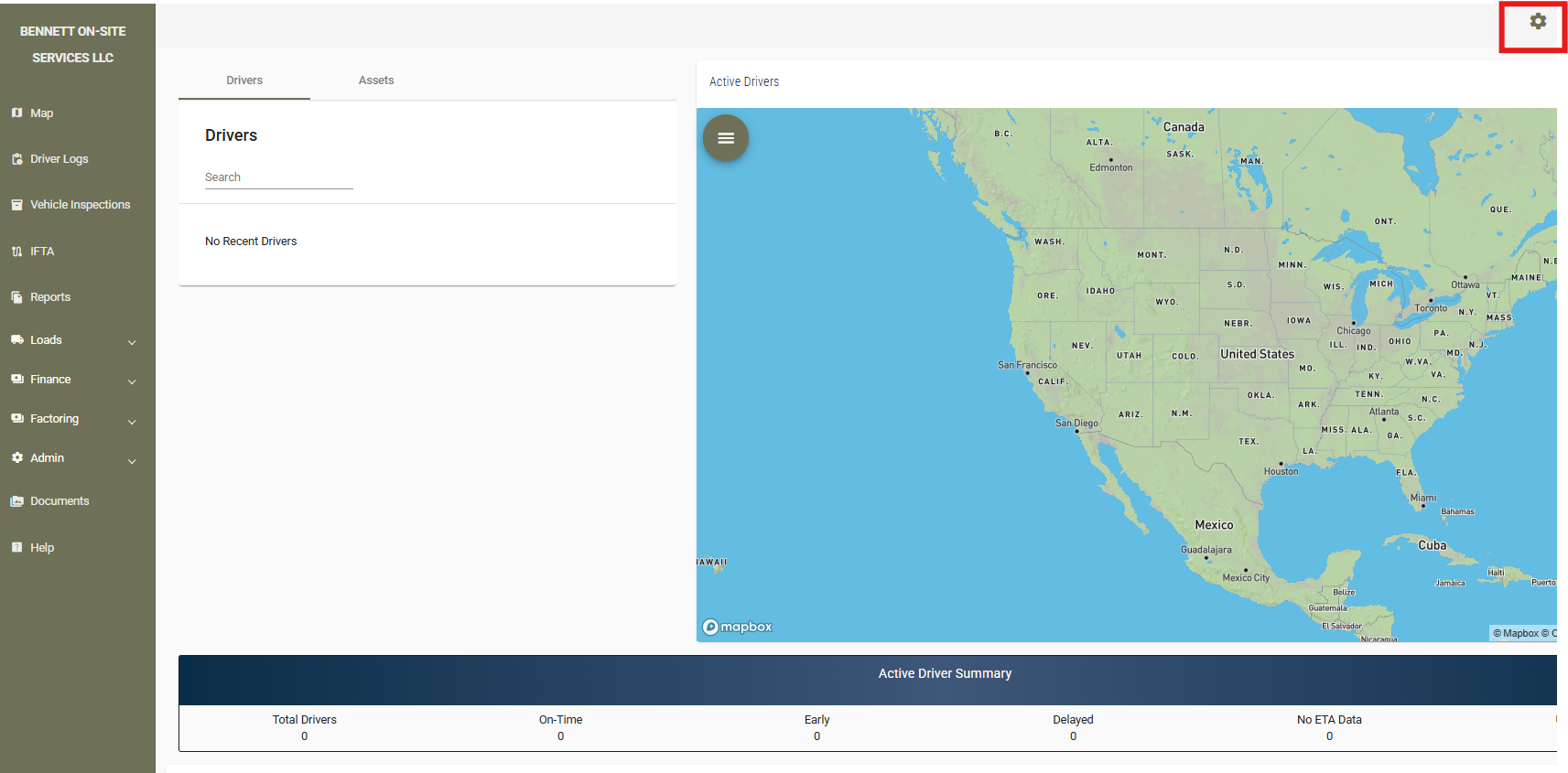The height and width of the screenshot is (773, 1568).
Task: Click Bennett On-Site Services LLC title
Action: (x=73, y=44)
